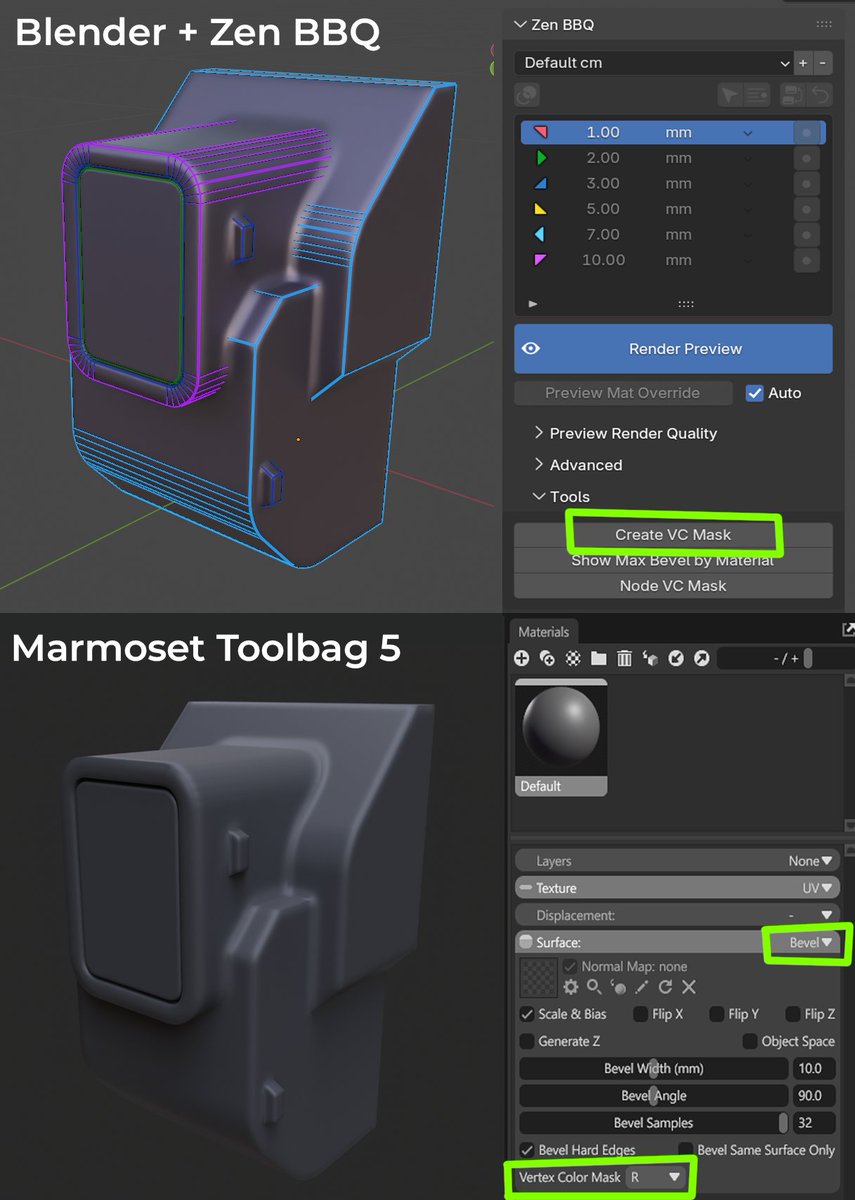Viewport: 855px width, 1200px height.
Task: Open the Texture UV dropdown
Action: [x=818, y=888]
